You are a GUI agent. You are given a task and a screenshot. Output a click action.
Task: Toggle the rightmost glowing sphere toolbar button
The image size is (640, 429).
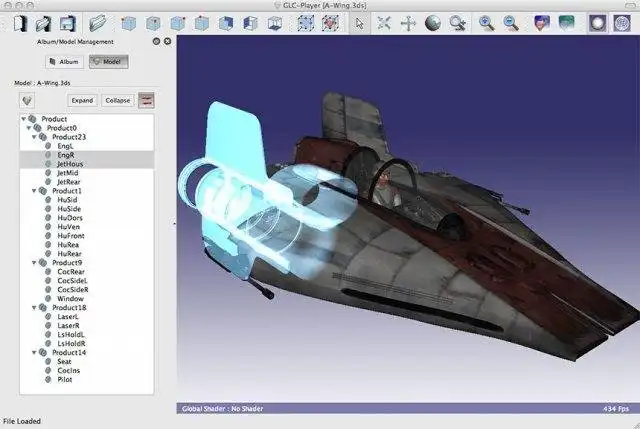624,22
